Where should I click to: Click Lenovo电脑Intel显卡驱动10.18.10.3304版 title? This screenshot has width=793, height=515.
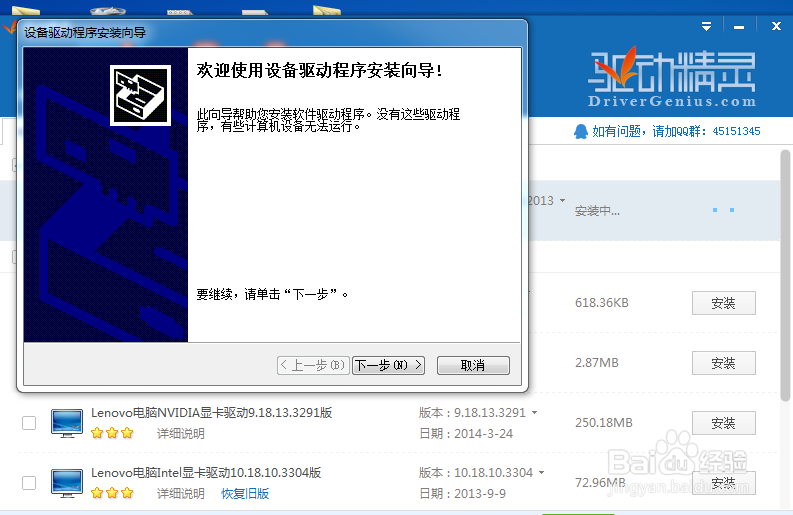coord(206,473)
